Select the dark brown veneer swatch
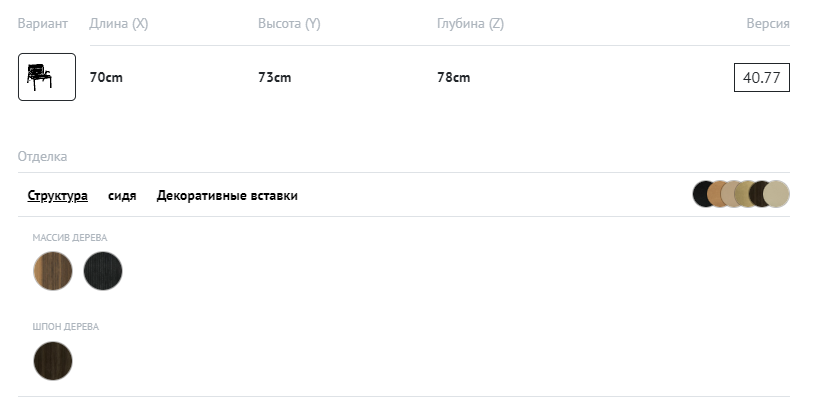Viewport: 822px width, 408px height. tap(53, 361)
